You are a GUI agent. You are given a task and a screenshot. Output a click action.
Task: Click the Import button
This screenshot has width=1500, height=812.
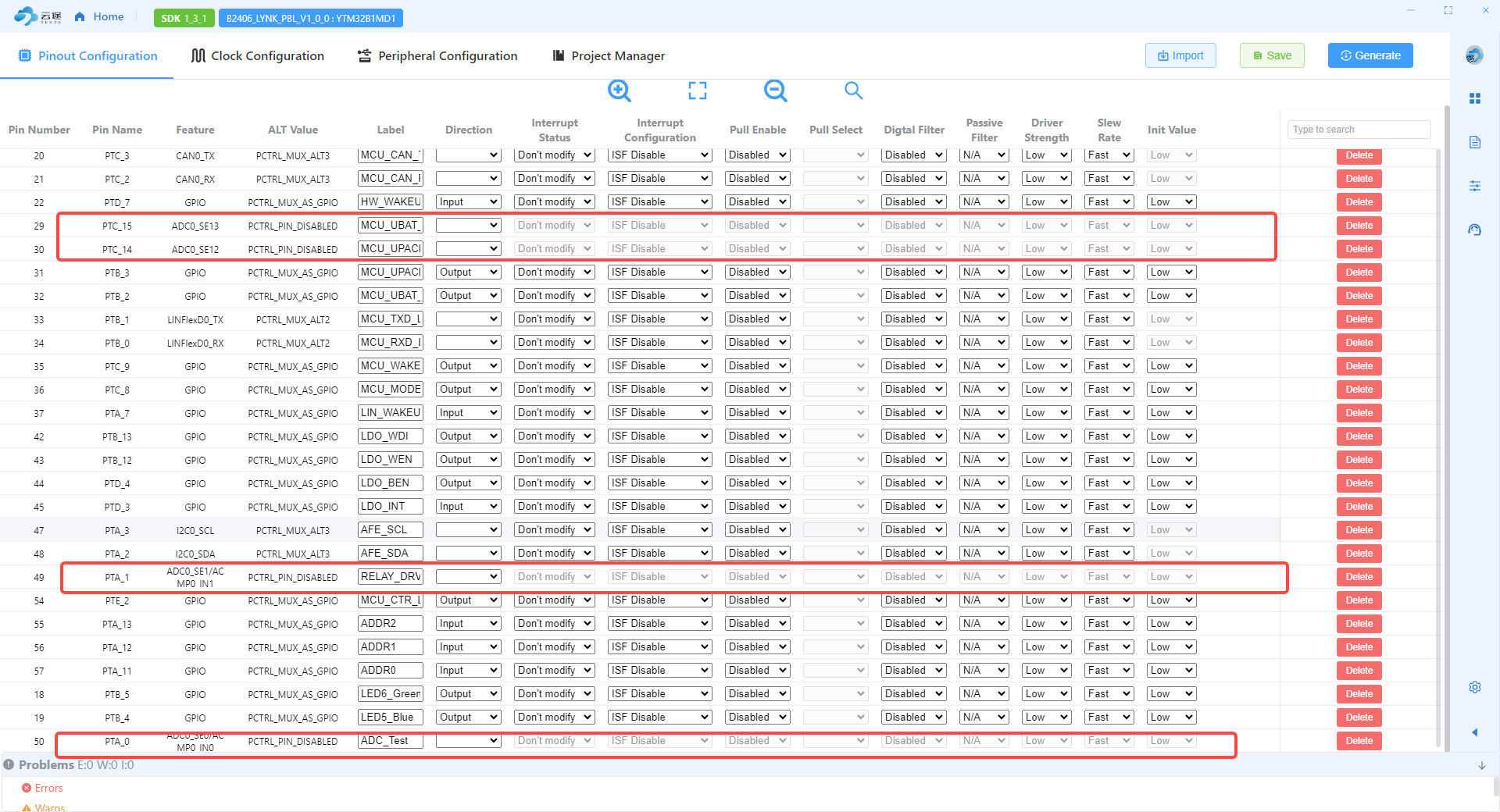1180,55
